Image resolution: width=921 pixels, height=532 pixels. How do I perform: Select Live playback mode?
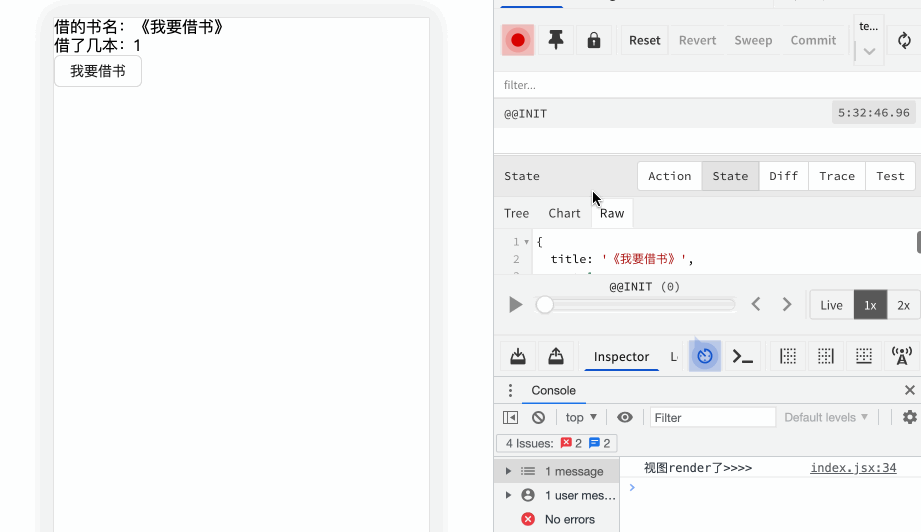point(831,305)
